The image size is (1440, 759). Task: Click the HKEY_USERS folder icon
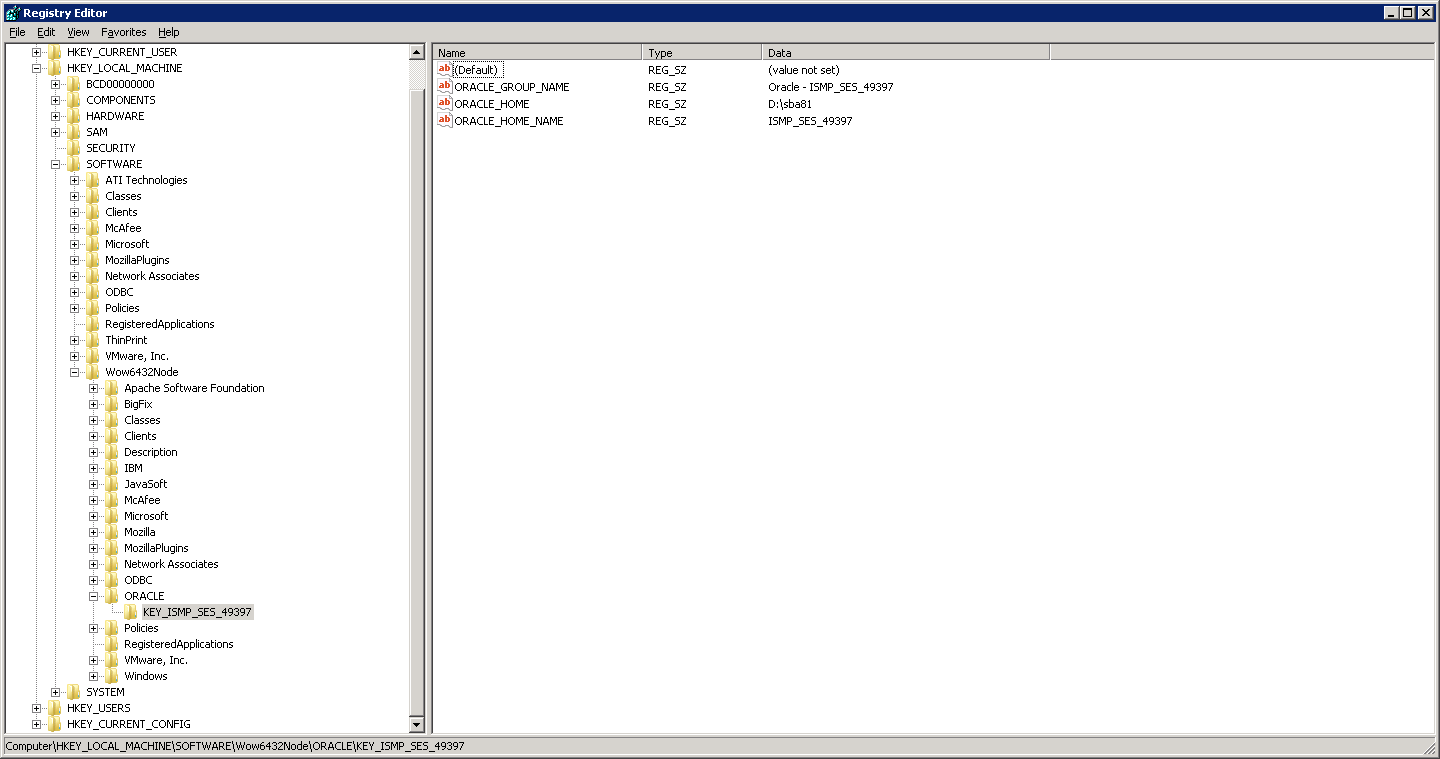click(55, 708)
